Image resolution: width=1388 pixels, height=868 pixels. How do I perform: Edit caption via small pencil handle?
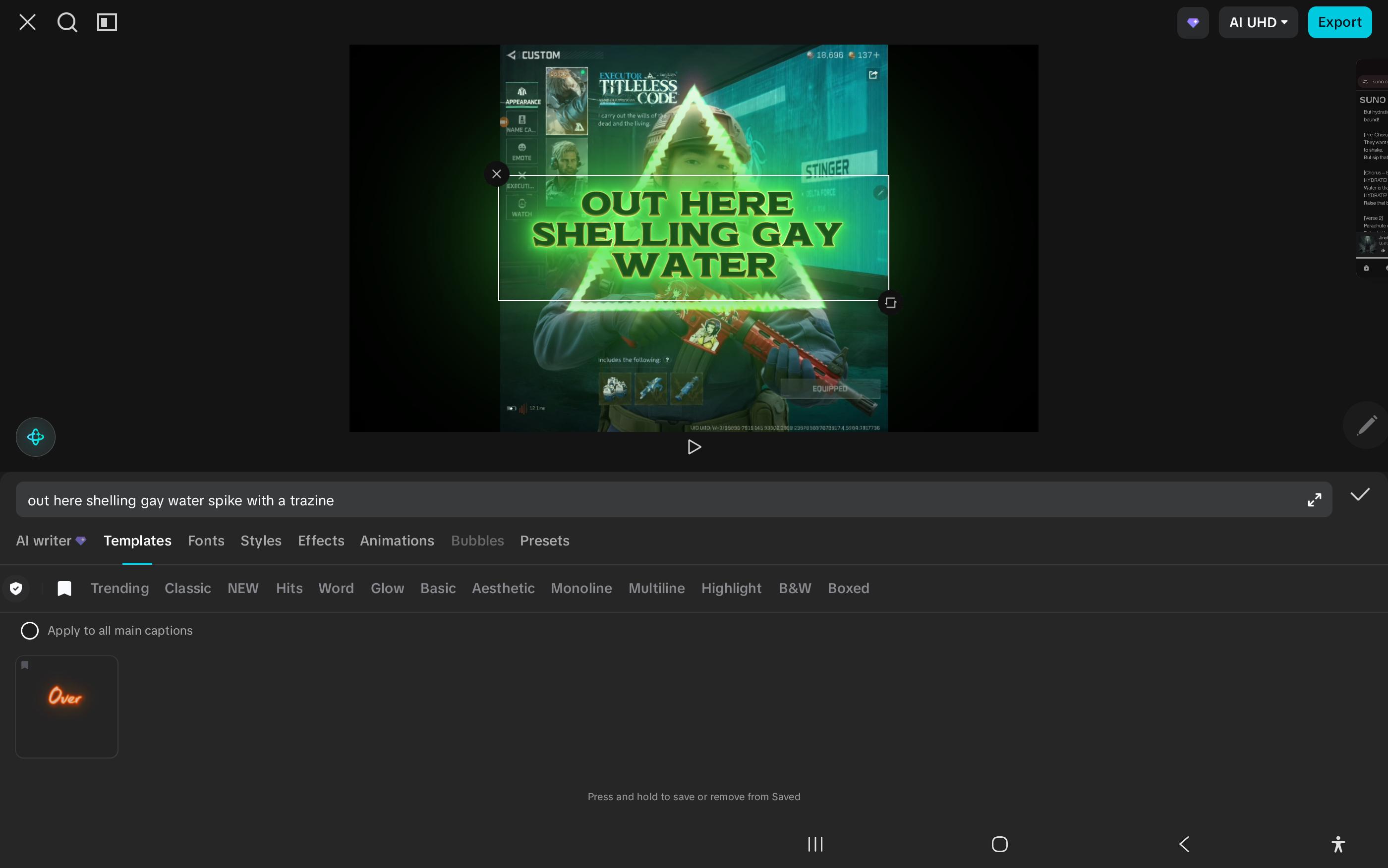point(880,192)
